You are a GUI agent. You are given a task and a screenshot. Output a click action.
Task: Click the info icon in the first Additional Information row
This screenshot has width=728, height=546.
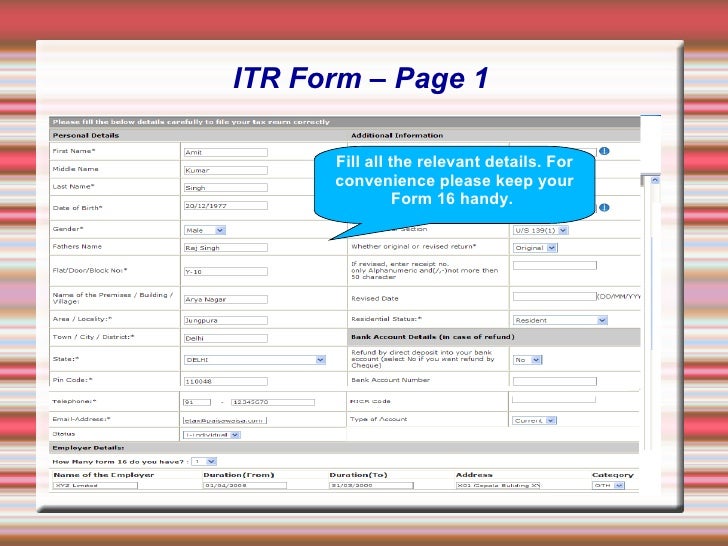(604, 151)
